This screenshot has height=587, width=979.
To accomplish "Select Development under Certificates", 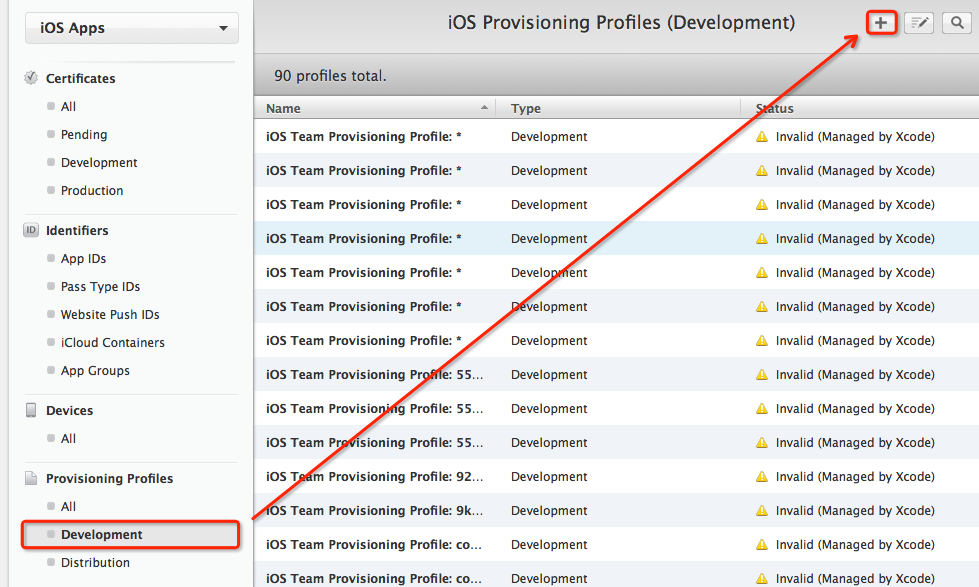I will 99,163.
